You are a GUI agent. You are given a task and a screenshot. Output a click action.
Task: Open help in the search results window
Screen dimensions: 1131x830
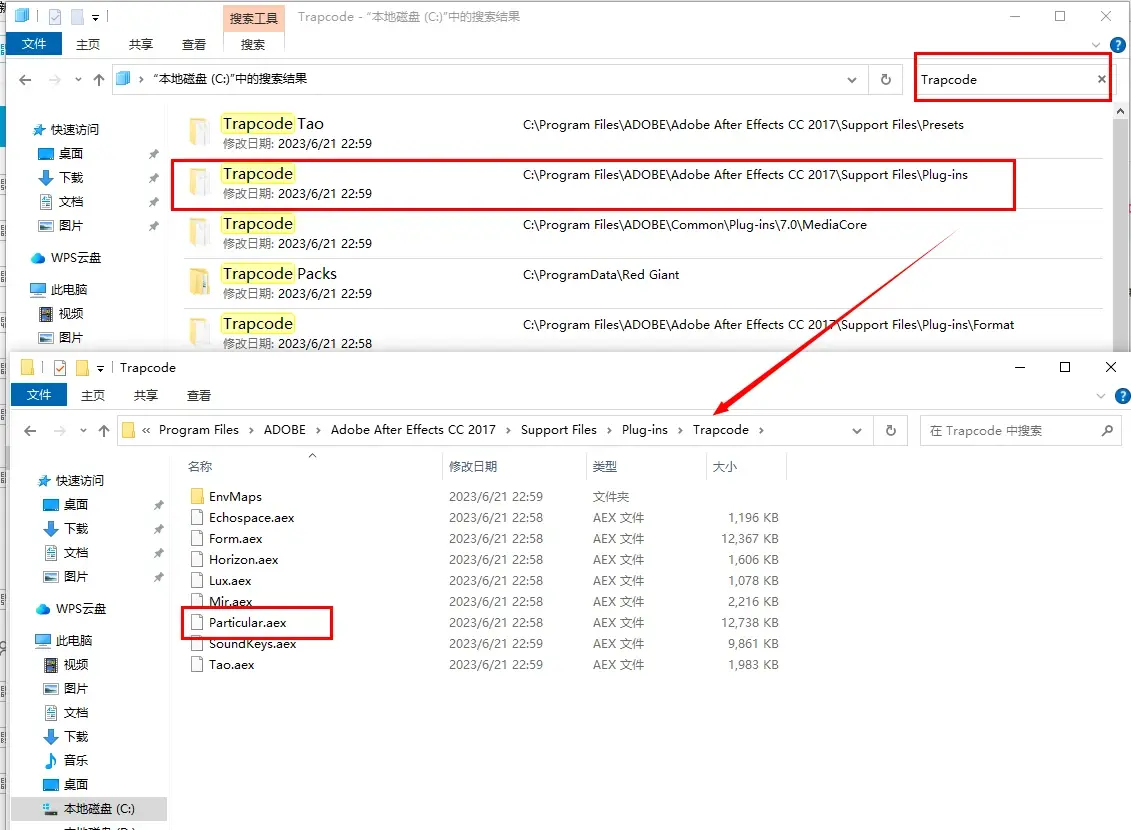pyautogui.click(x=1117, y=45)
